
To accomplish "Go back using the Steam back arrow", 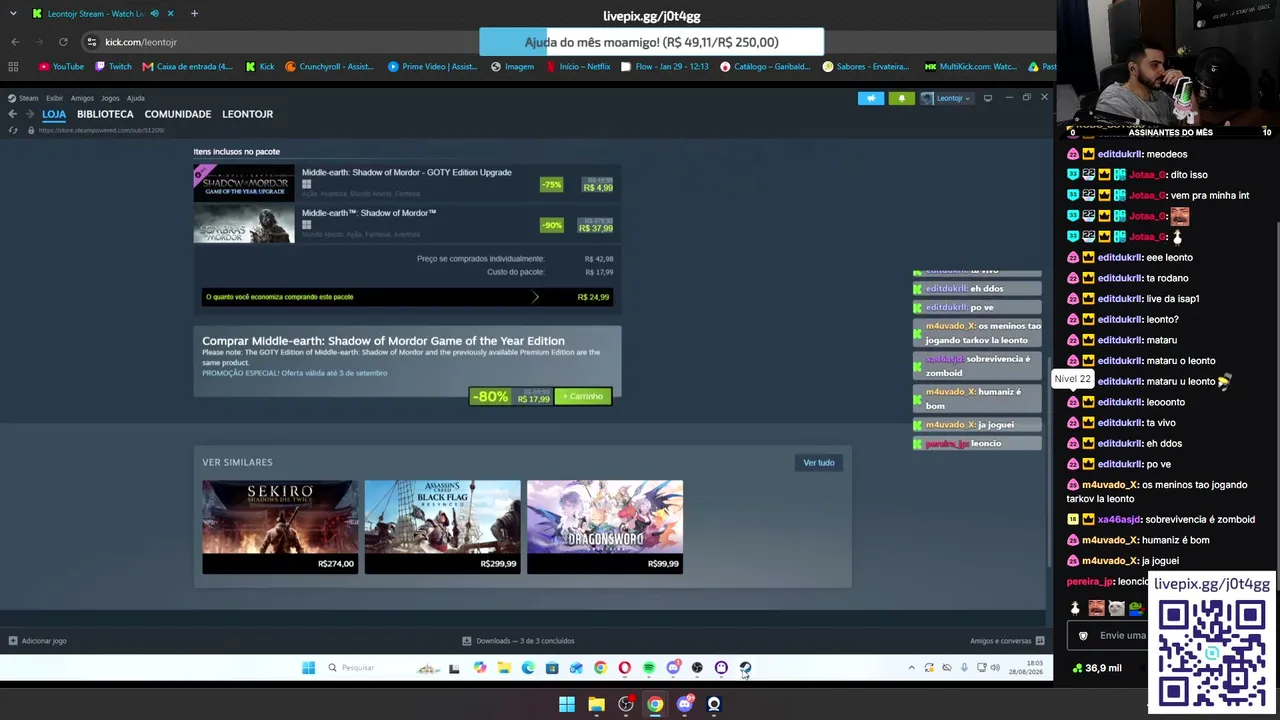I will pyautogui.click(x=13, y=114).
